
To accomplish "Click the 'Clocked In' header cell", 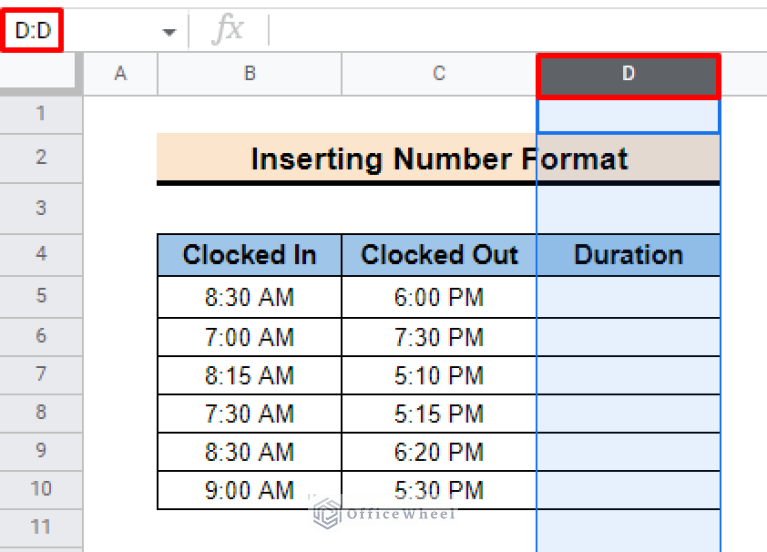I will [x=249, y=255].
